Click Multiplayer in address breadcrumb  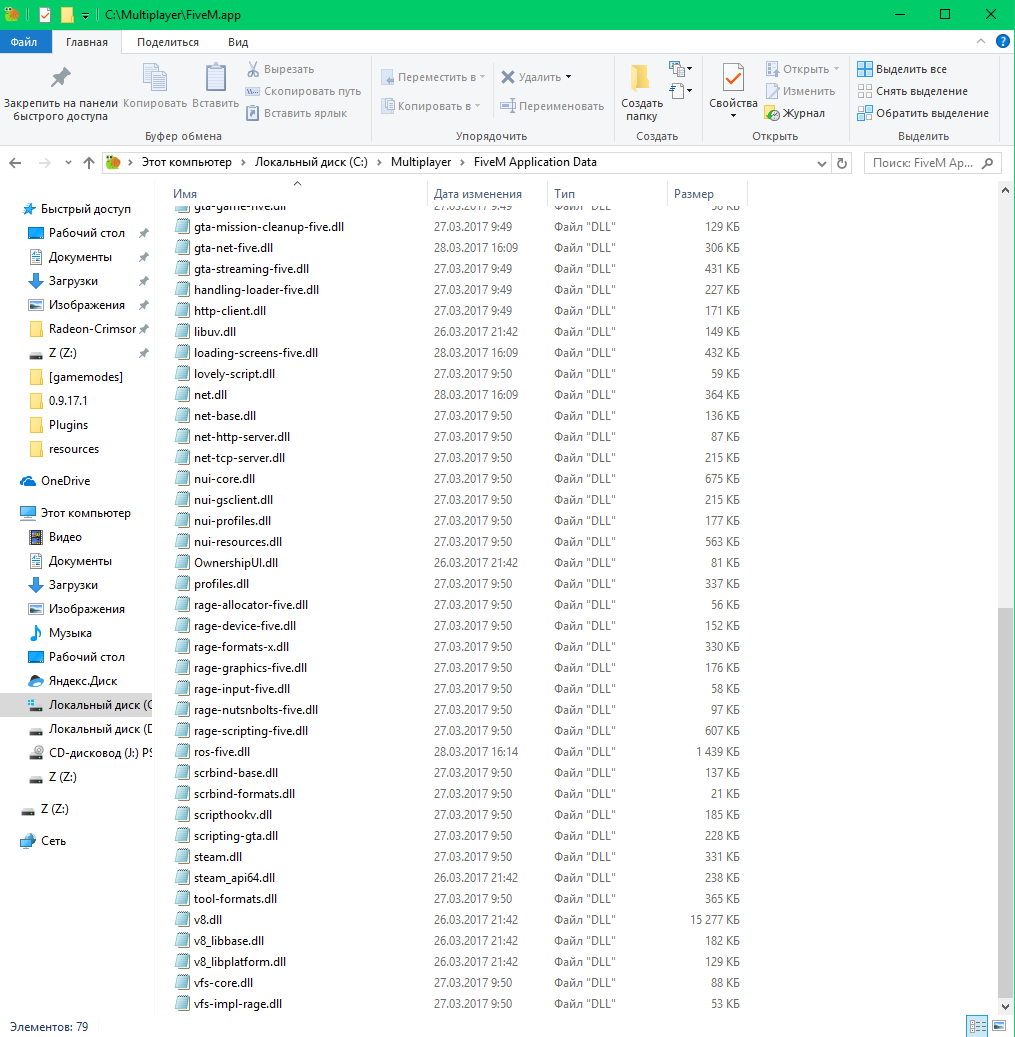(421, 162)
